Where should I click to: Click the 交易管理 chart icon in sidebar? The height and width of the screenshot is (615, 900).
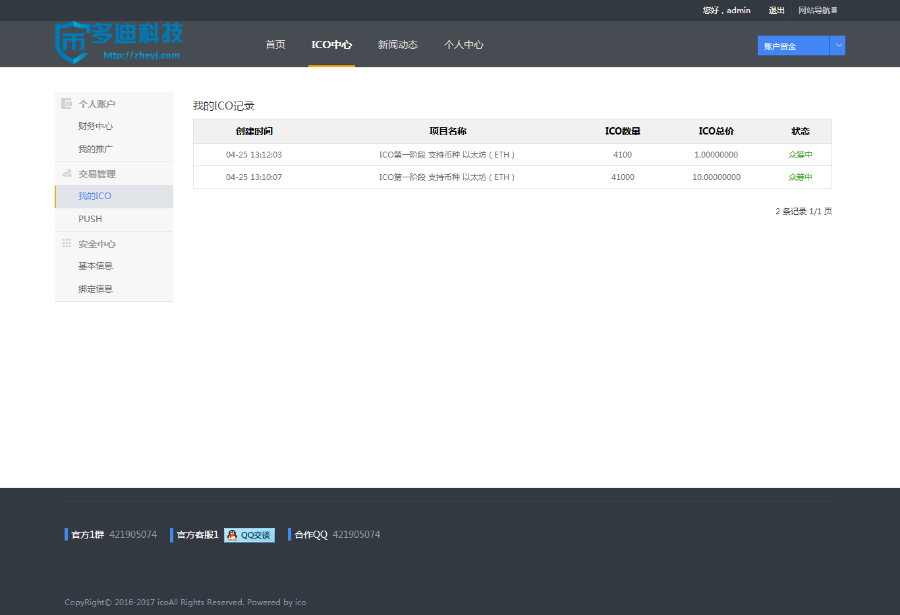click(67, 173)
